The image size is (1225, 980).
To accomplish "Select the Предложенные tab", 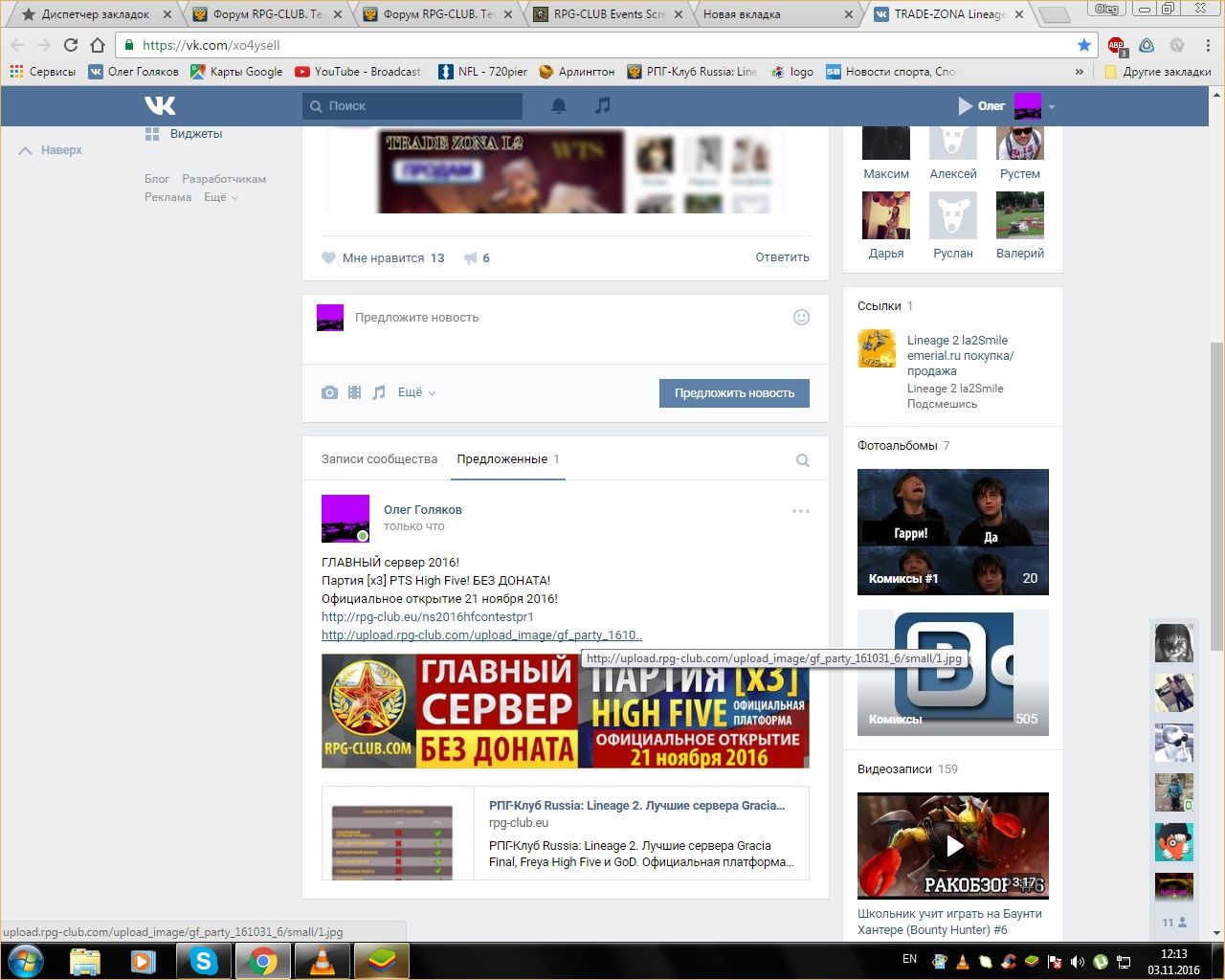I will point(502,459).
